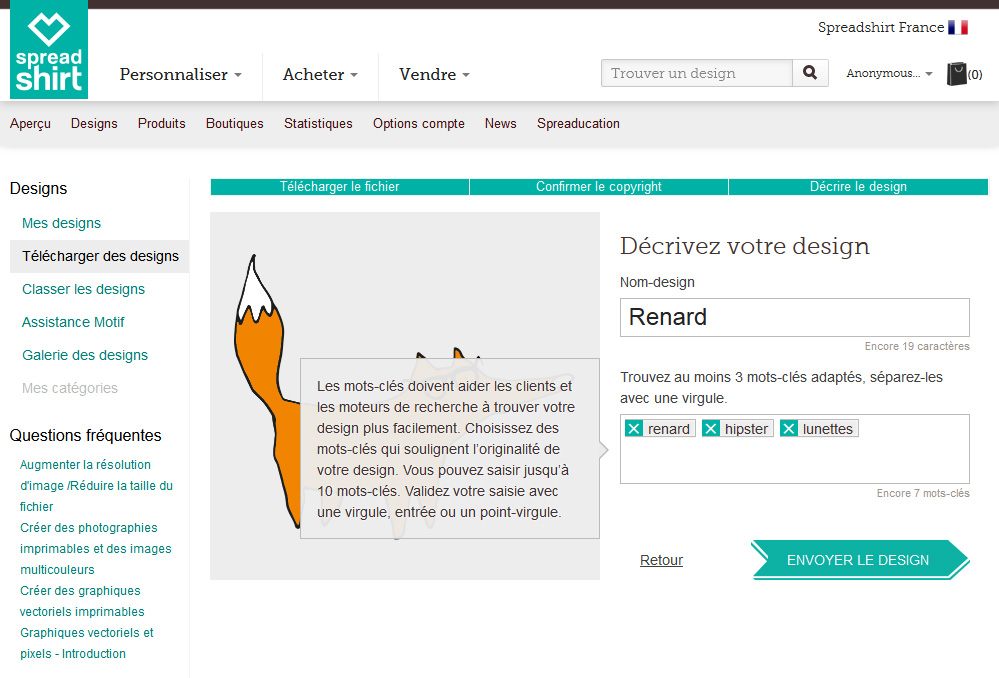The height and width of the screenshot is (678, 999).
Task: Expand the Vendre dropdown menu
Action: 434,75
